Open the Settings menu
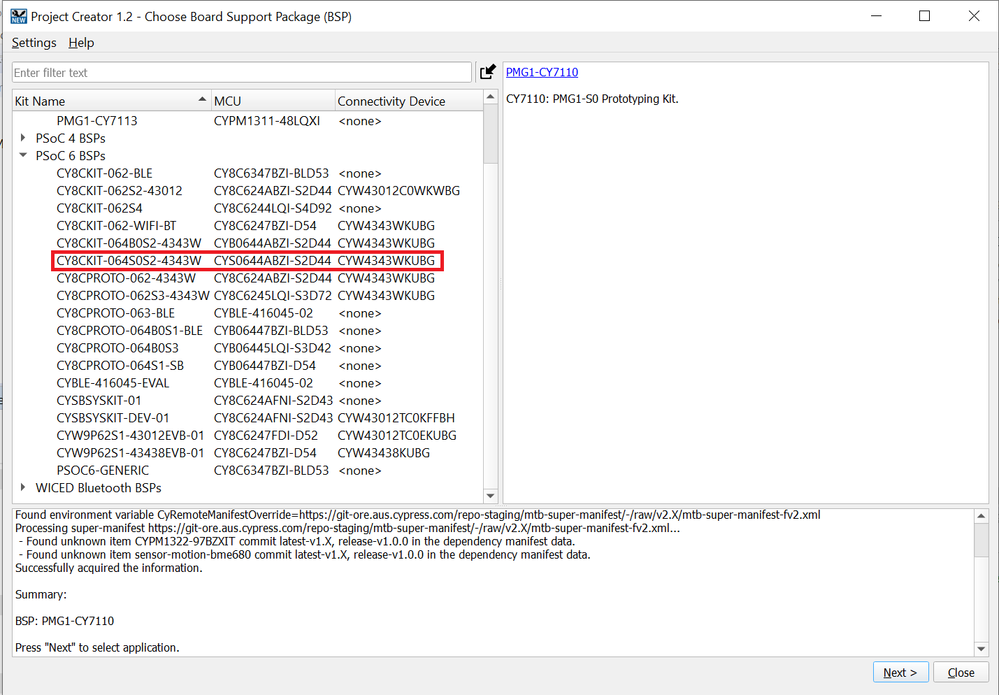 [x=34, y=43]
